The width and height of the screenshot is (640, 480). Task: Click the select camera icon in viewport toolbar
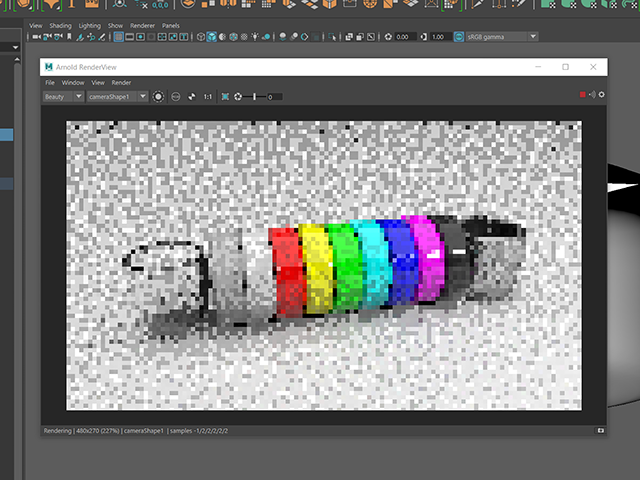pos(36,37)
